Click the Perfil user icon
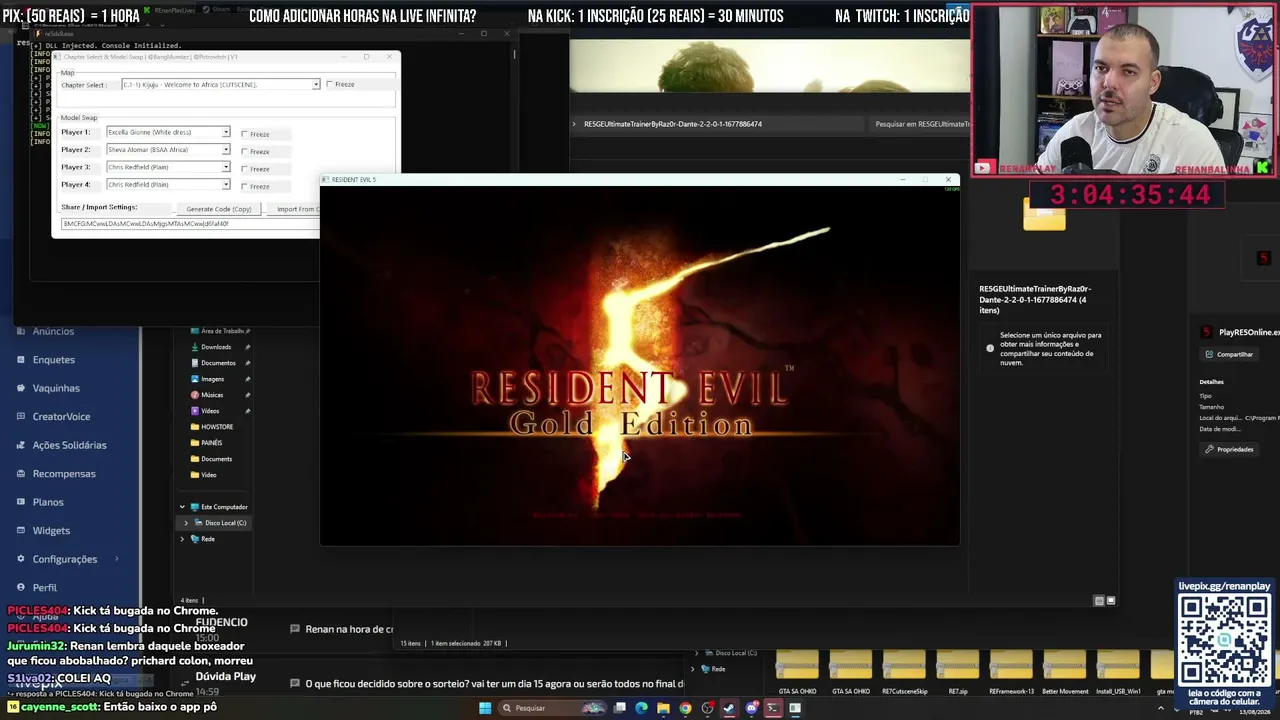Image resolution: width=1280 pixels, height=720 pixels. pyautogui.click(x=21, y=588)
